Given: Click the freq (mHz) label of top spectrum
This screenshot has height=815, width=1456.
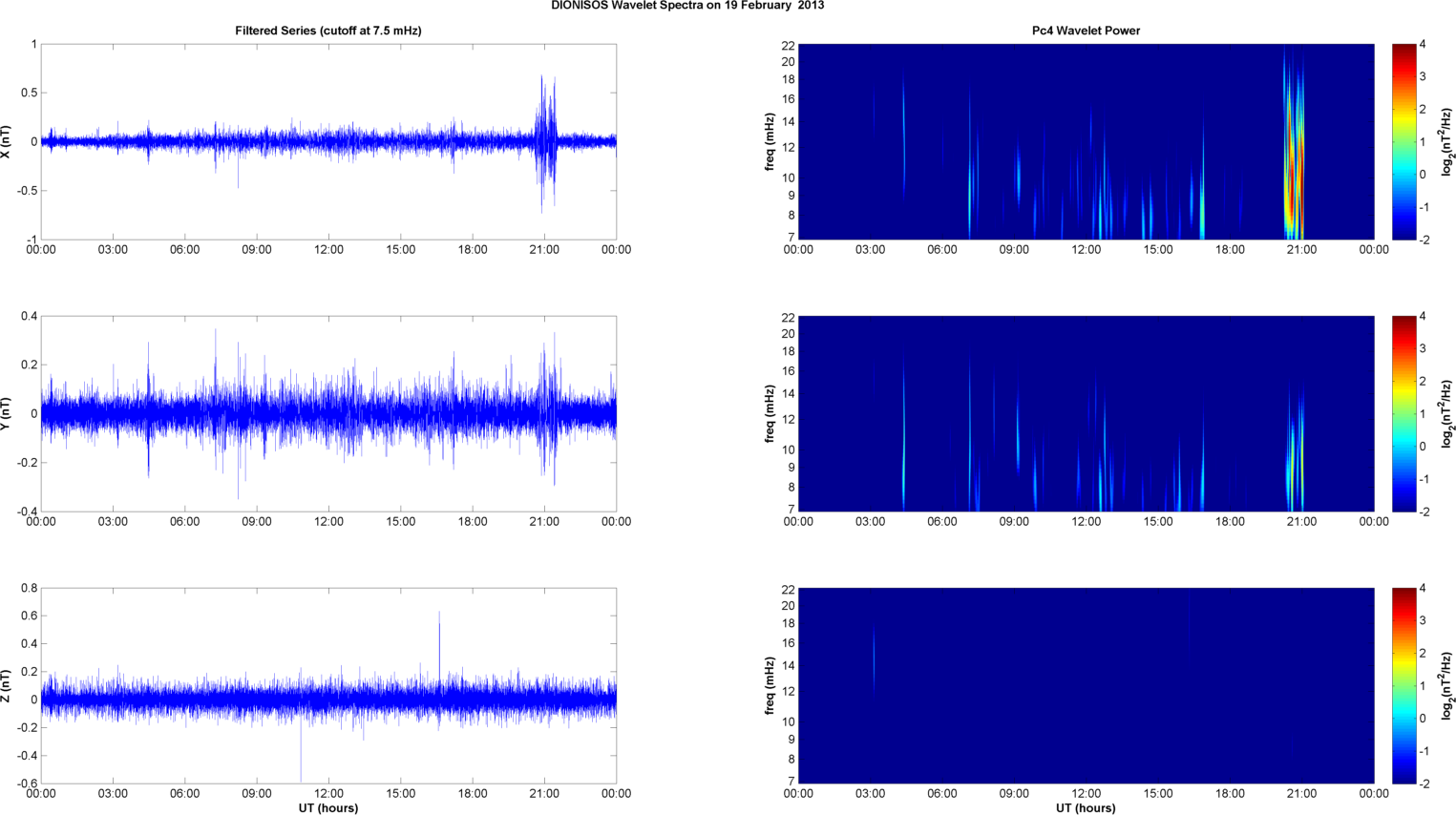Looking at the screenshot, I should [x=770, y=141].
